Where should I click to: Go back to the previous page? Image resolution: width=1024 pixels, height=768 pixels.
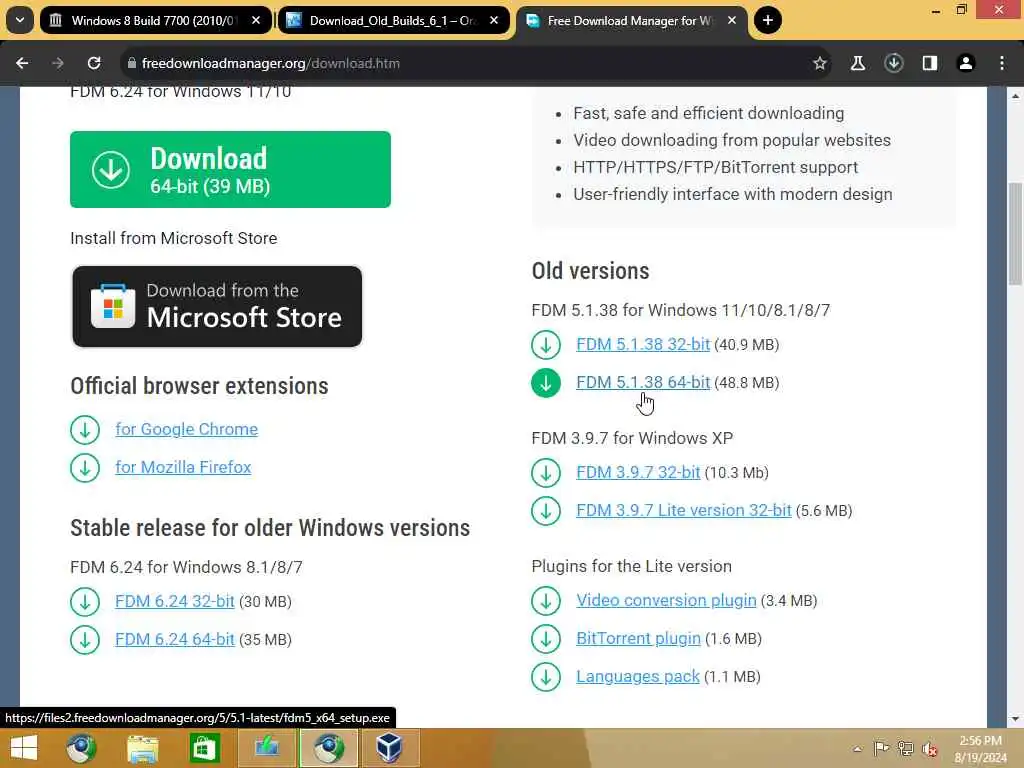click(x=22, y=63)
